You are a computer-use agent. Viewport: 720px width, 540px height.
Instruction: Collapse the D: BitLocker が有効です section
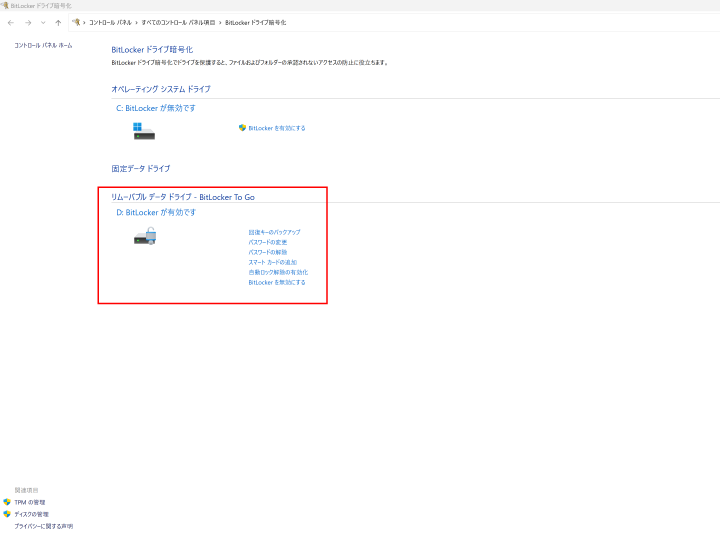click(156, 213)
